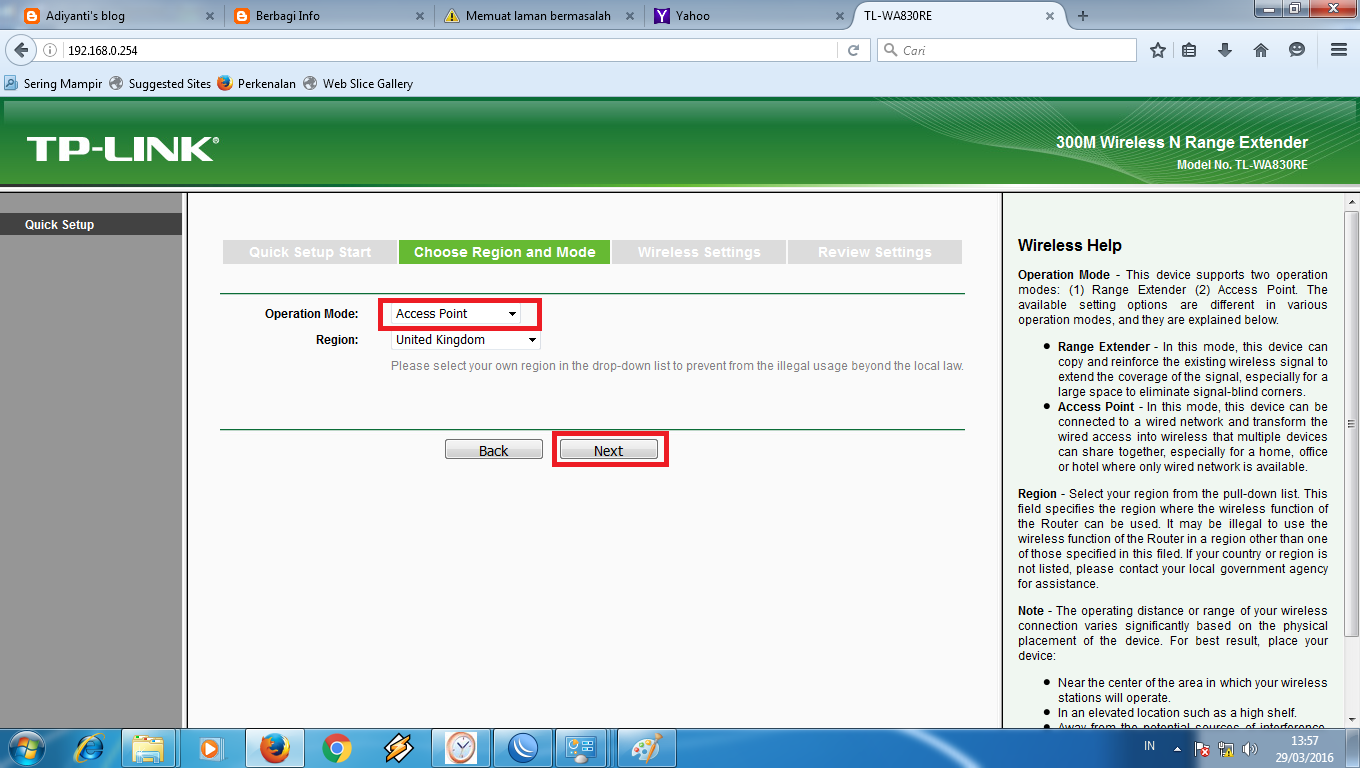
Task: Open the downloads arrow icon
Action: click(1225, 50)
